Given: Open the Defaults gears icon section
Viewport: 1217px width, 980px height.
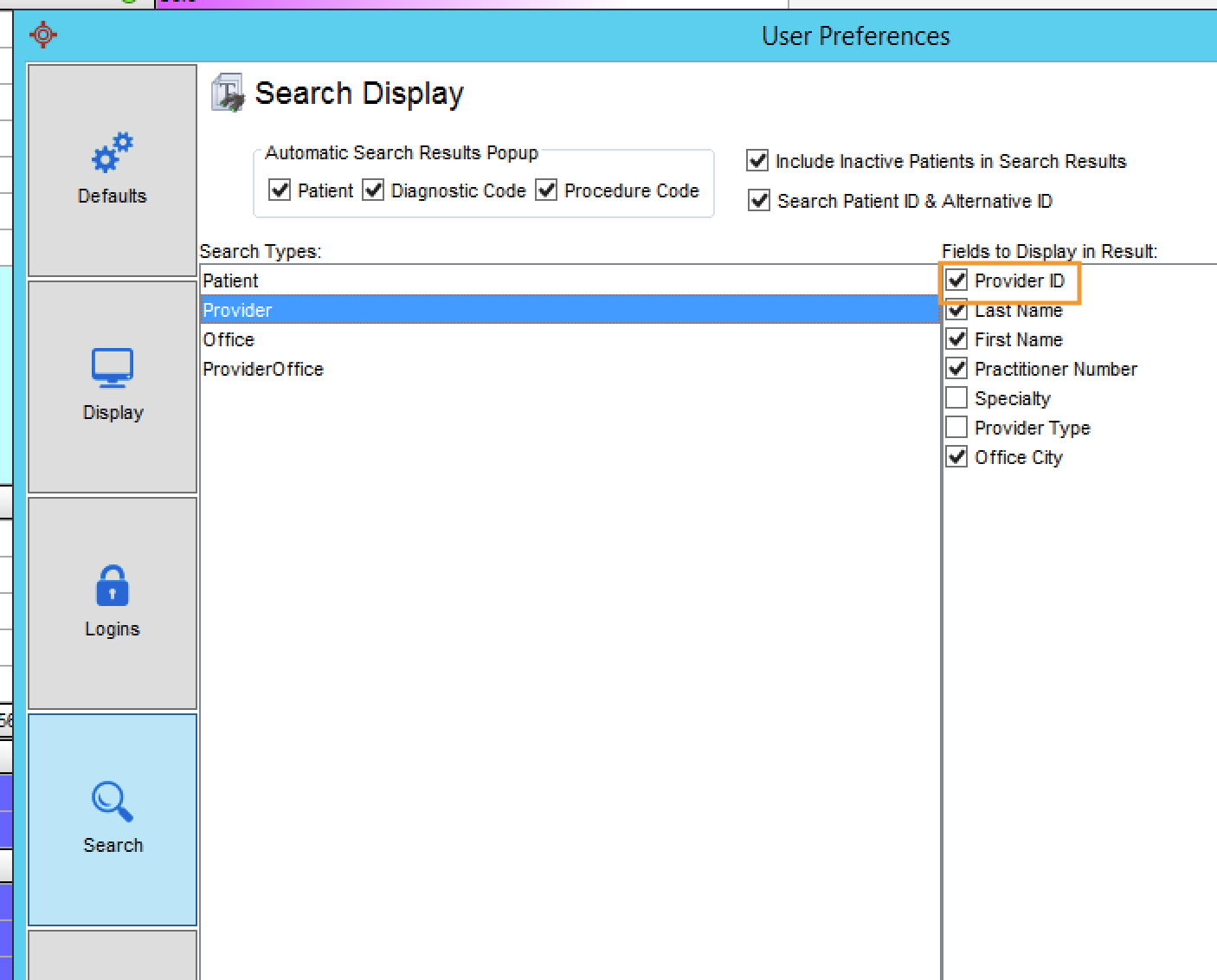Looking at the screenshot, I should 112,170.
